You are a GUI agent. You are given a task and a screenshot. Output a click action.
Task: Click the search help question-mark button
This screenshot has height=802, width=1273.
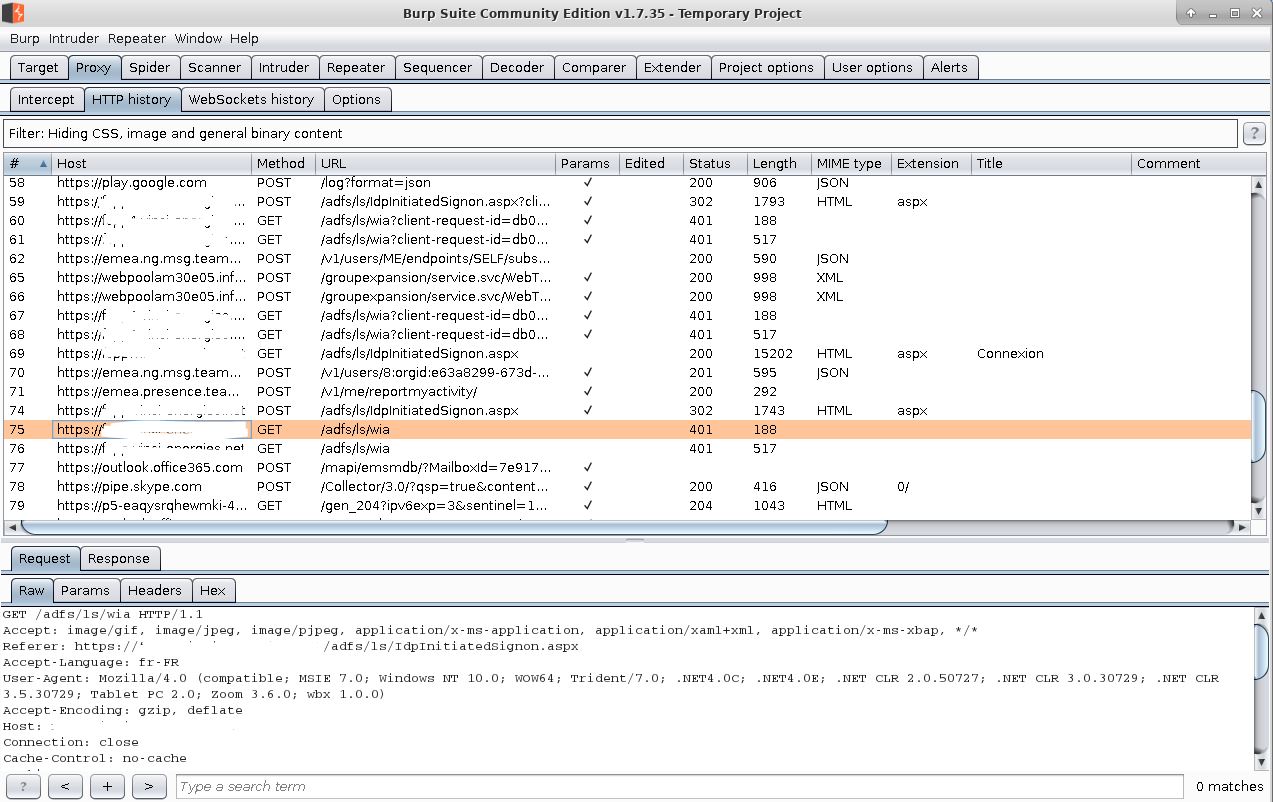pos(23,787)
